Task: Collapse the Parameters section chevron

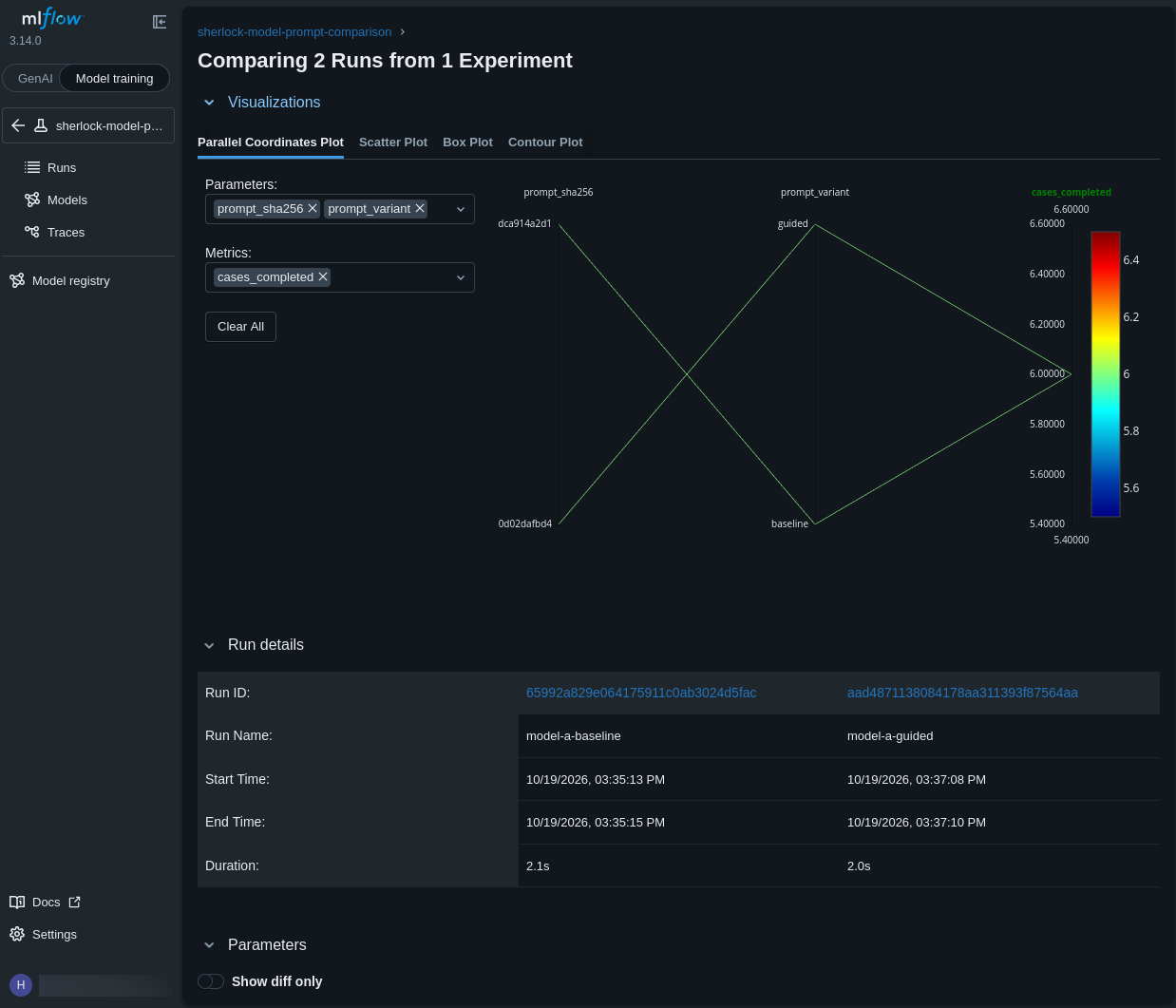Action: 209,945
